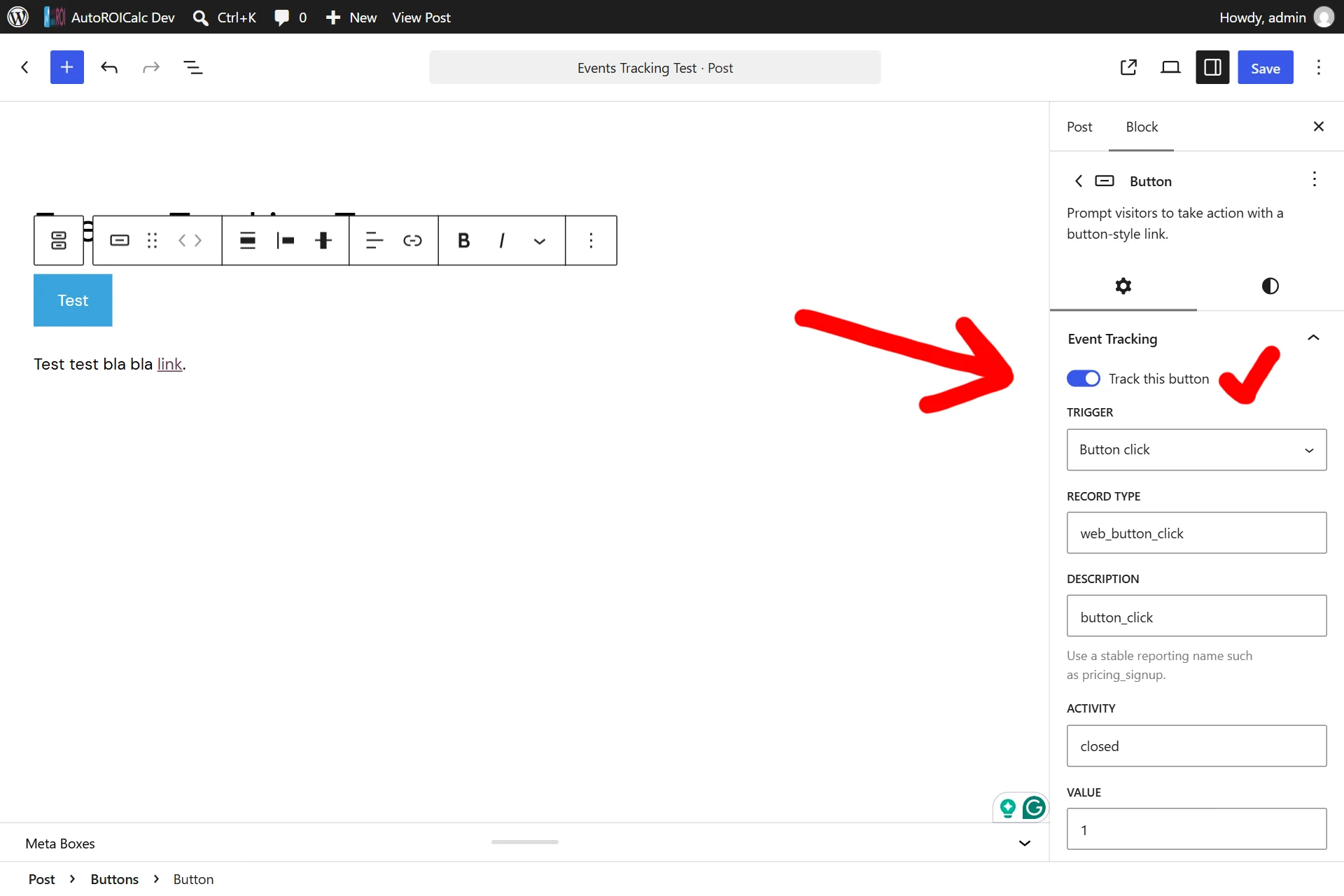Click the View Post link
Viewport: 1344px width, 896px height.
pyautogui.click(x=421, y=17)
